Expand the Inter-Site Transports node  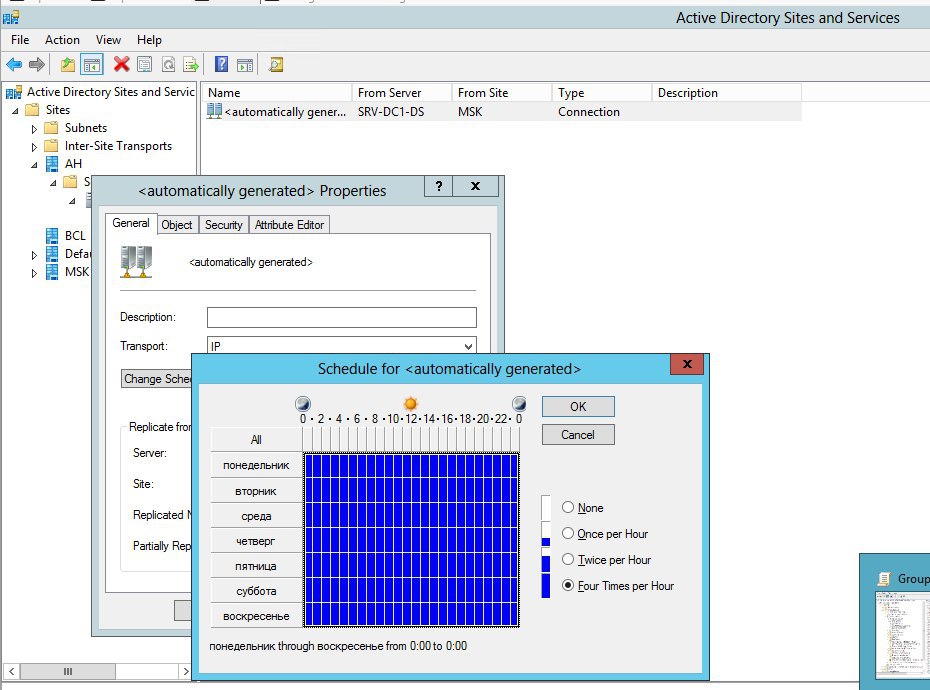(x=34, y=147)
